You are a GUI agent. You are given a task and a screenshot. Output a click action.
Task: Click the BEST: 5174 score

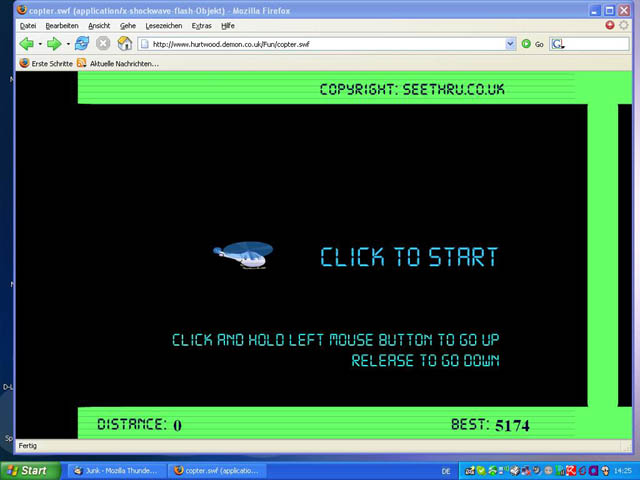coord(490,425)
